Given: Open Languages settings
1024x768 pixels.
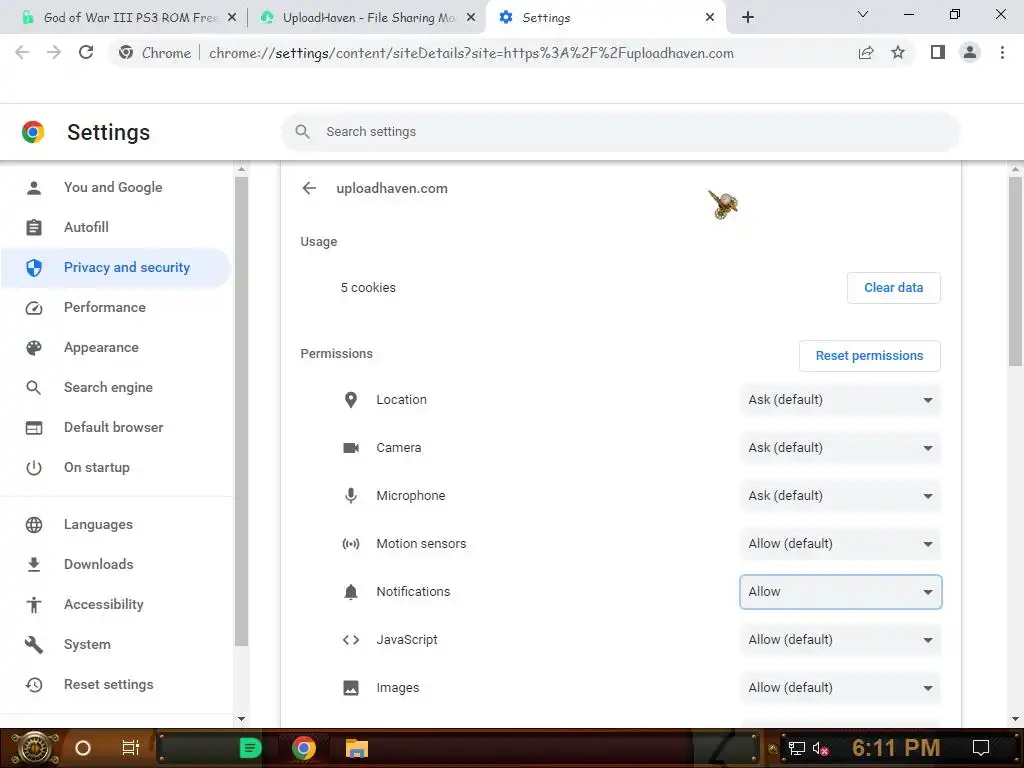Looking at the screenshot, I should 116,524.
